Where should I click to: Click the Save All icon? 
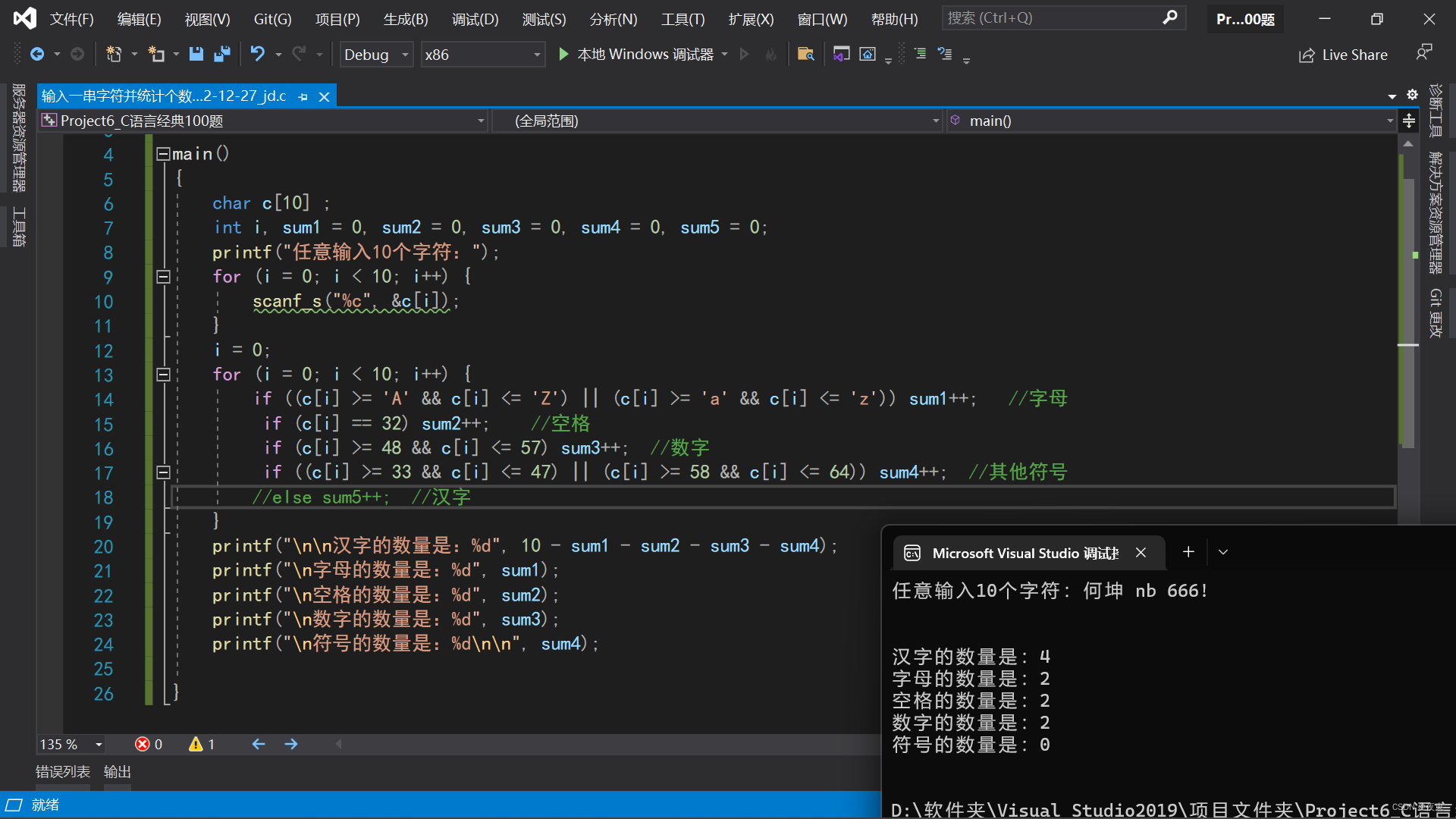point(222,54)
